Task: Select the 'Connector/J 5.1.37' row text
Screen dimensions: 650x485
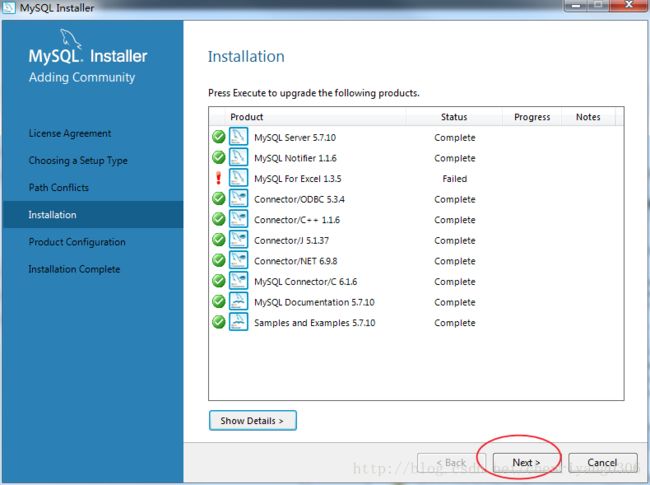Action: tap(291, 240)
